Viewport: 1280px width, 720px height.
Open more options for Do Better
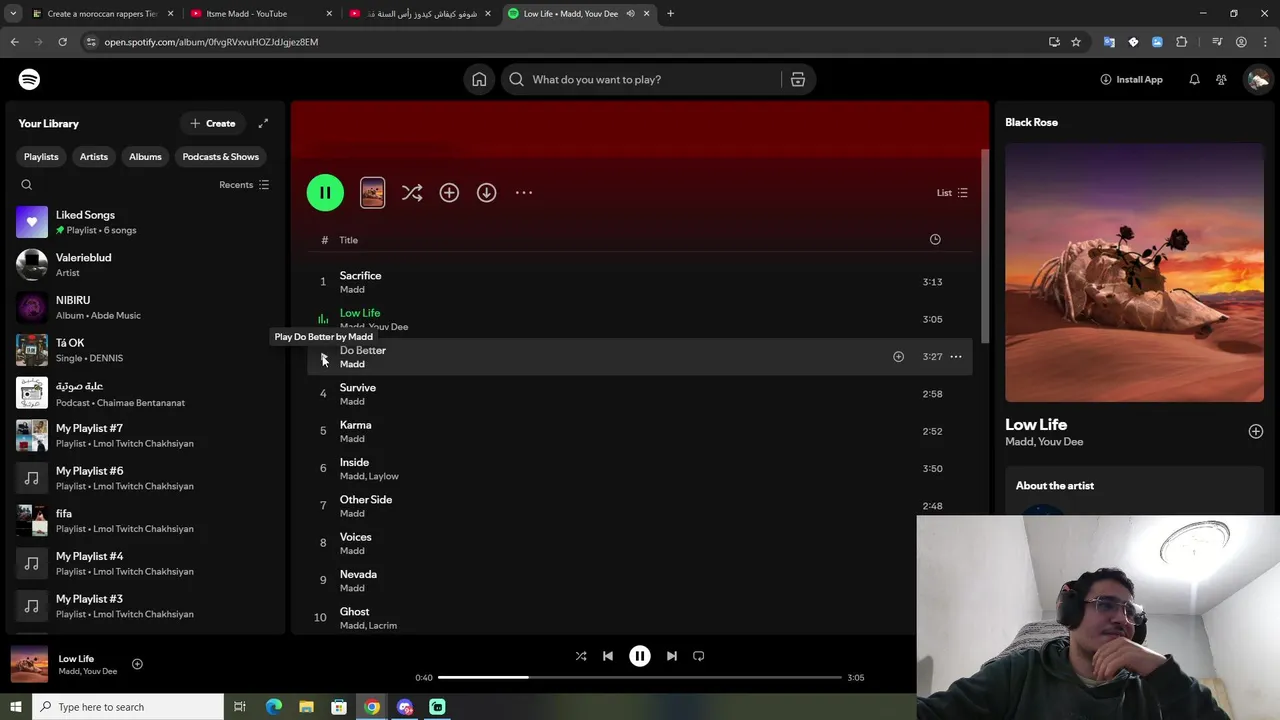956,357
